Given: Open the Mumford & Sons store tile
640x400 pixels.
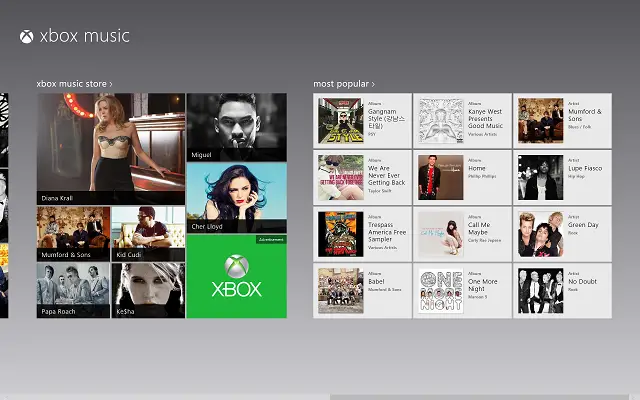Looking at the screenshot, I should (x=73, y=234).
